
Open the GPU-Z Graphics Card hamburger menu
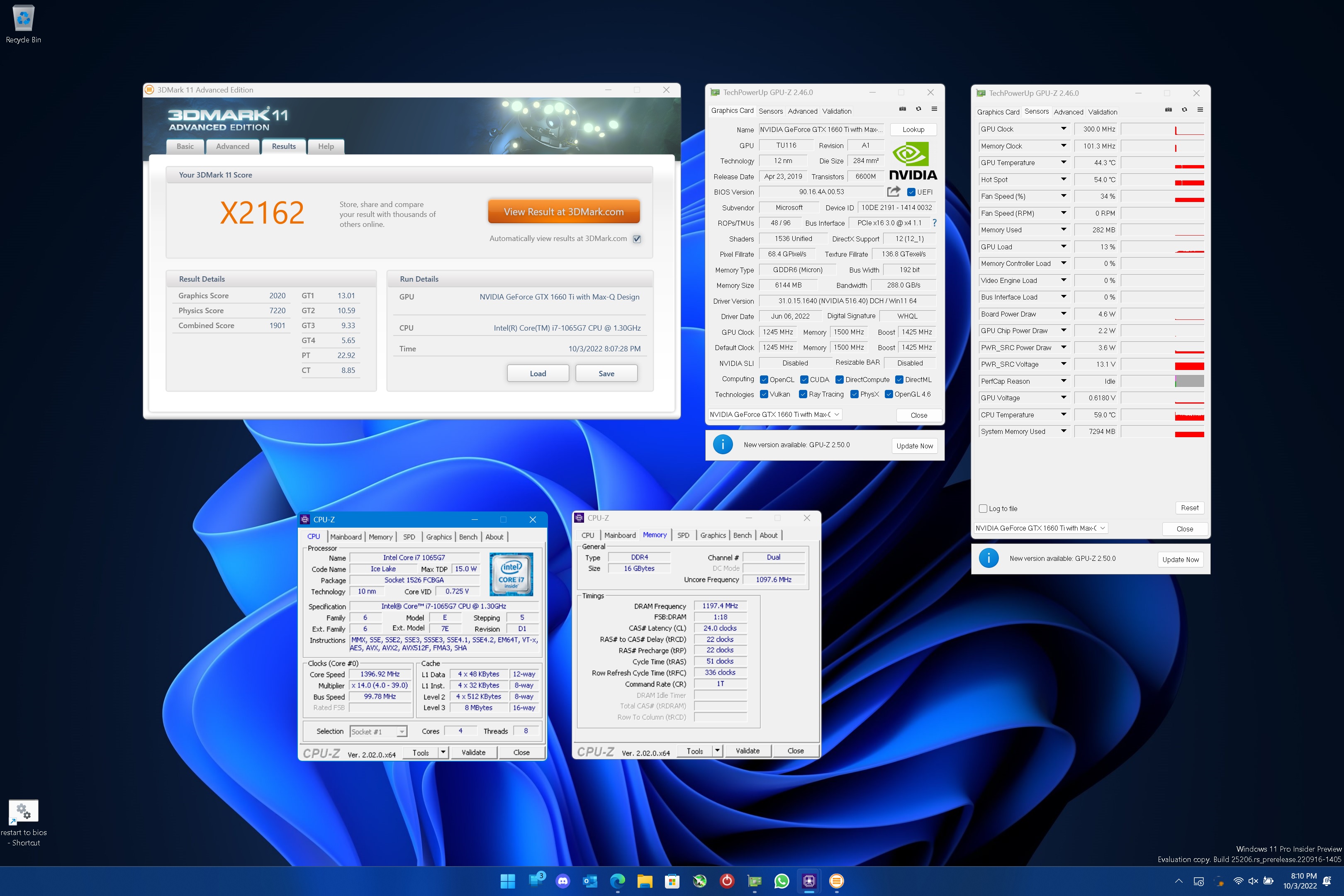934,109
